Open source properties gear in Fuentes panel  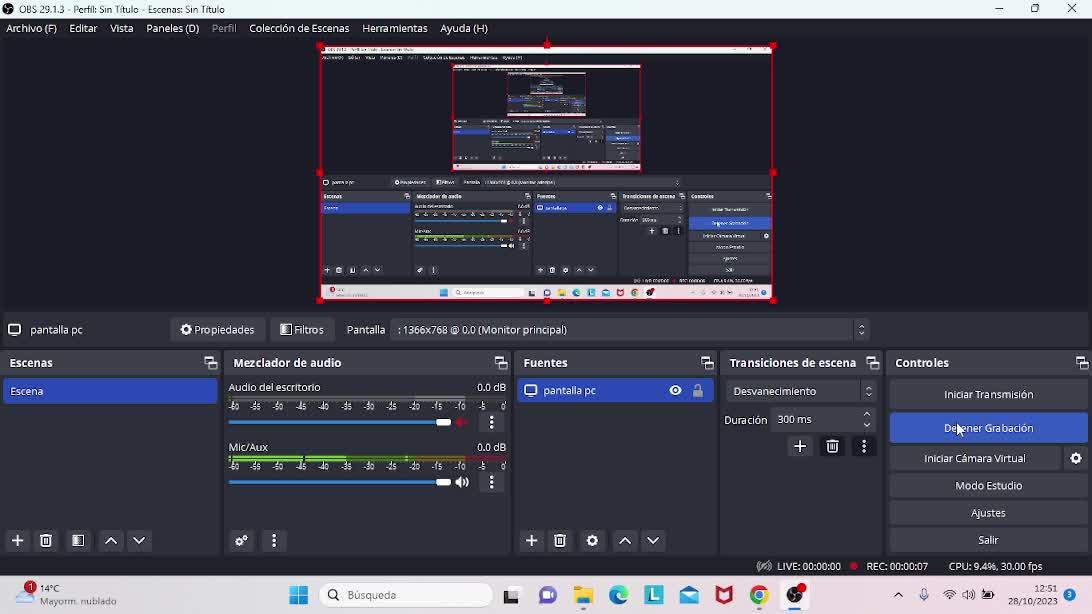tap(593, 540)
